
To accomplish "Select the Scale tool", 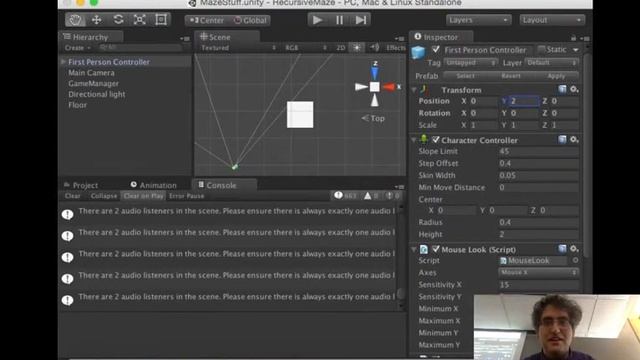I will (x=140, y=20).
